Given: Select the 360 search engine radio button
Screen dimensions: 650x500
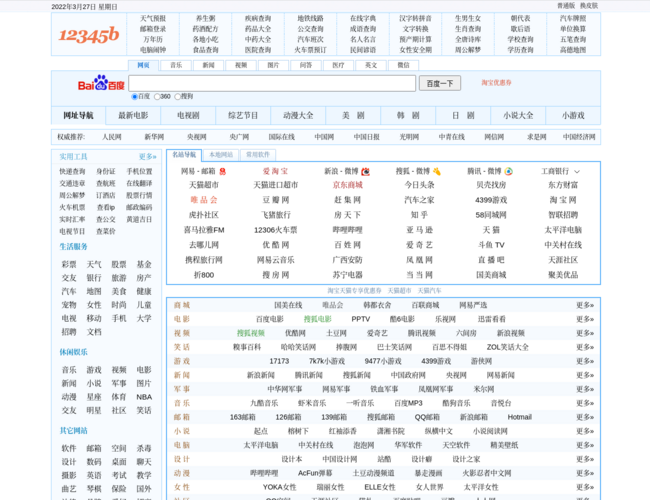Looking at the screenshot, I should [x=157, y=97].
